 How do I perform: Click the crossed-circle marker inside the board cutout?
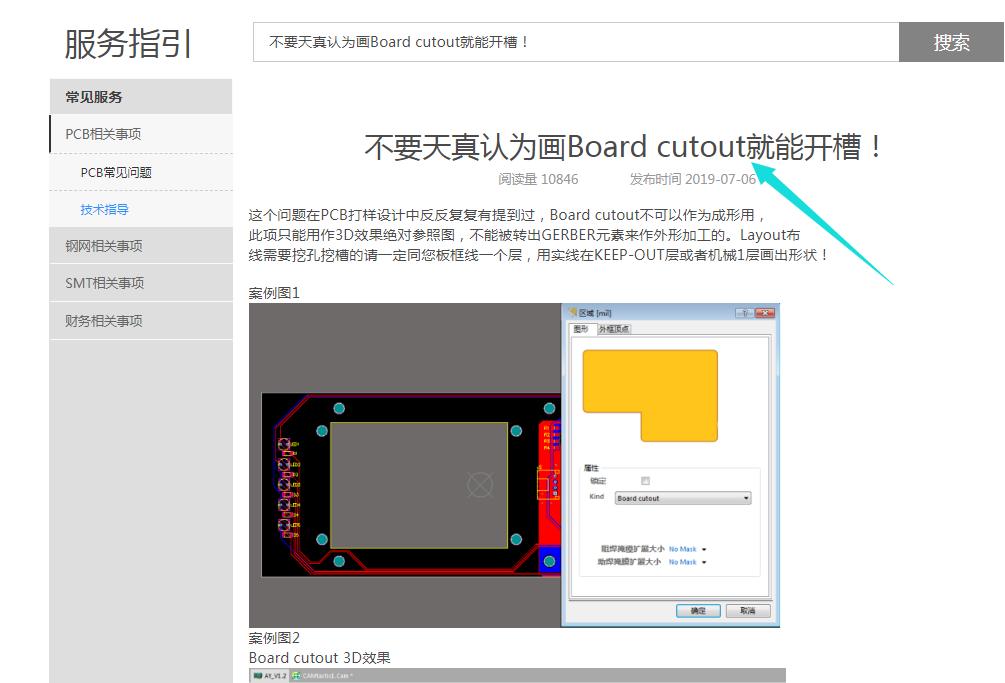[x=481, y=485]
